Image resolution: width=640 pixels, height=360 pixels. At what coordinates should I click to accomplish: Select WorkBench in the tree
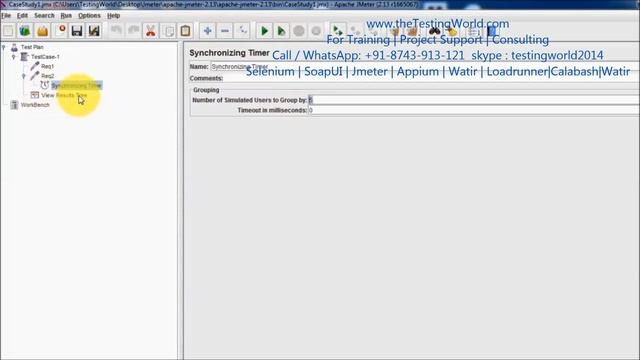pos(35,105)
